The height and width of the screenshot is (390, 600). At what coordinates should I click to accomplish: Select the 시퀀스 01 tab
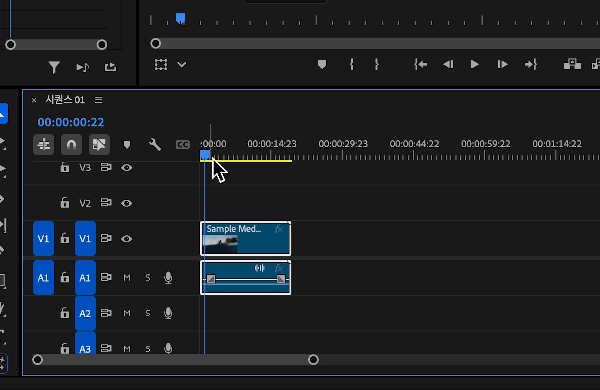(x=65, y=100)
